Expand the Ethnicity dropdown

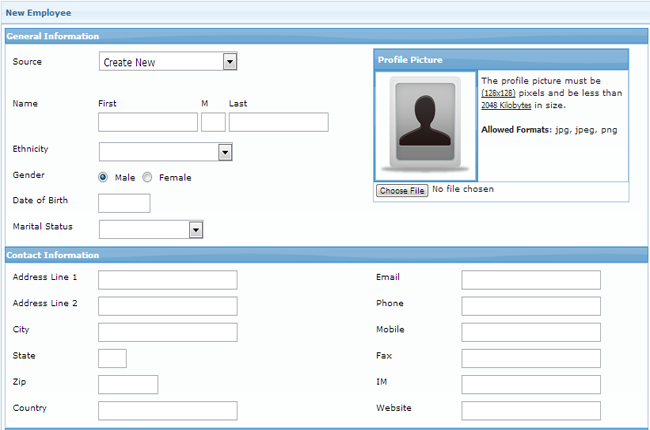click(166, 152)
